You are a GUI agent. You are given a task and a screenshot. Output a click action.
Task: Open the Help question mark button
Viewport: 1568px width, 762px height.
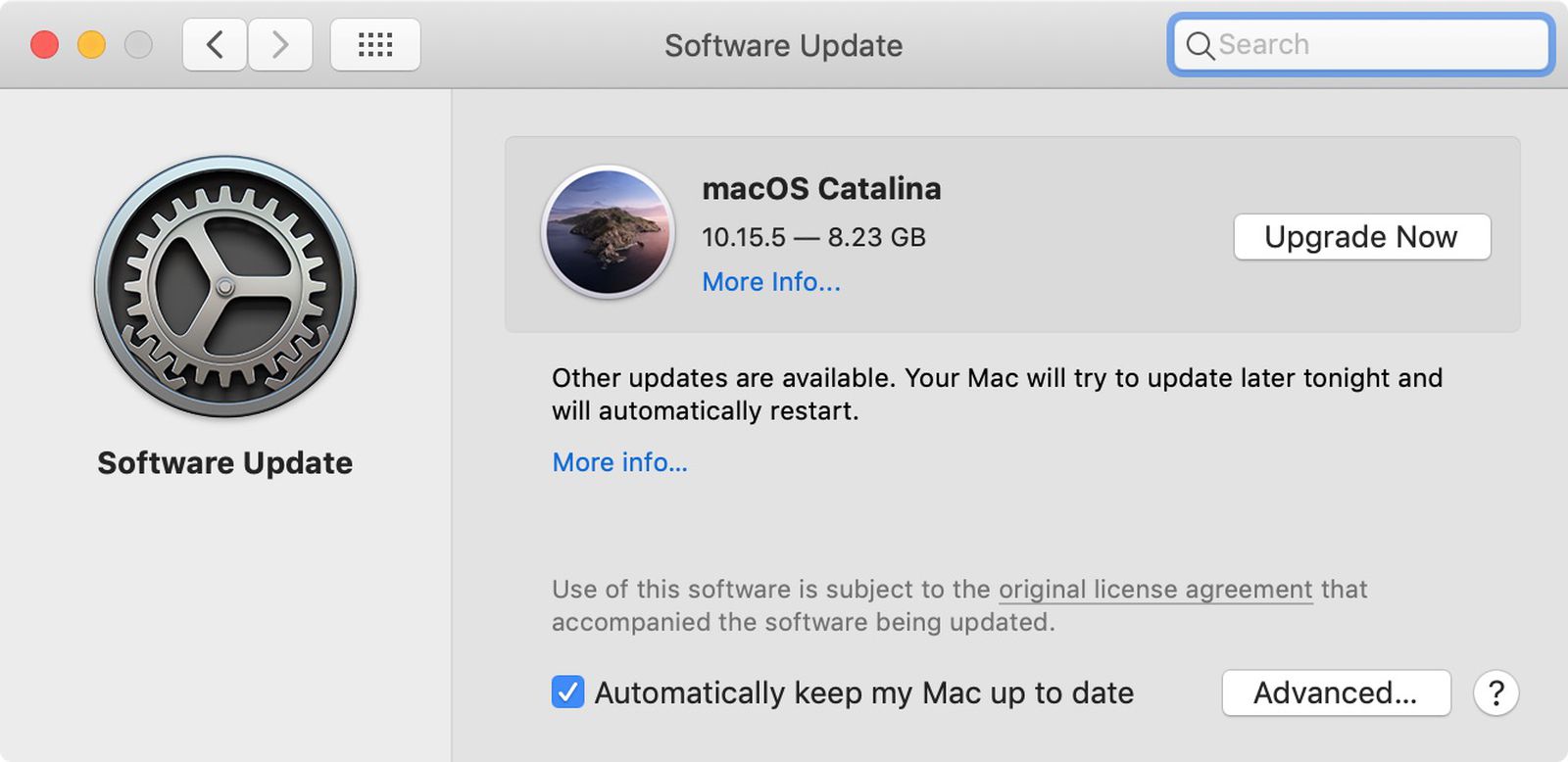[1496, 693]
